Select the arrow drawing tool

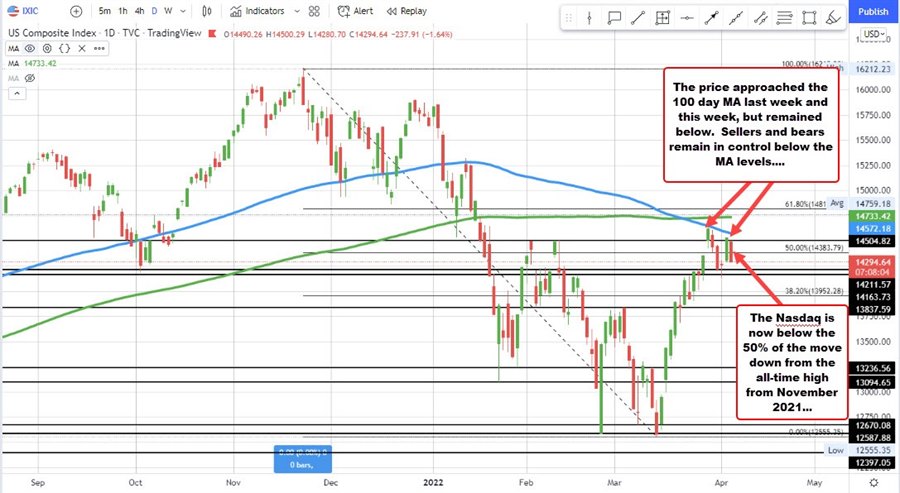click(x=712, y=18)
